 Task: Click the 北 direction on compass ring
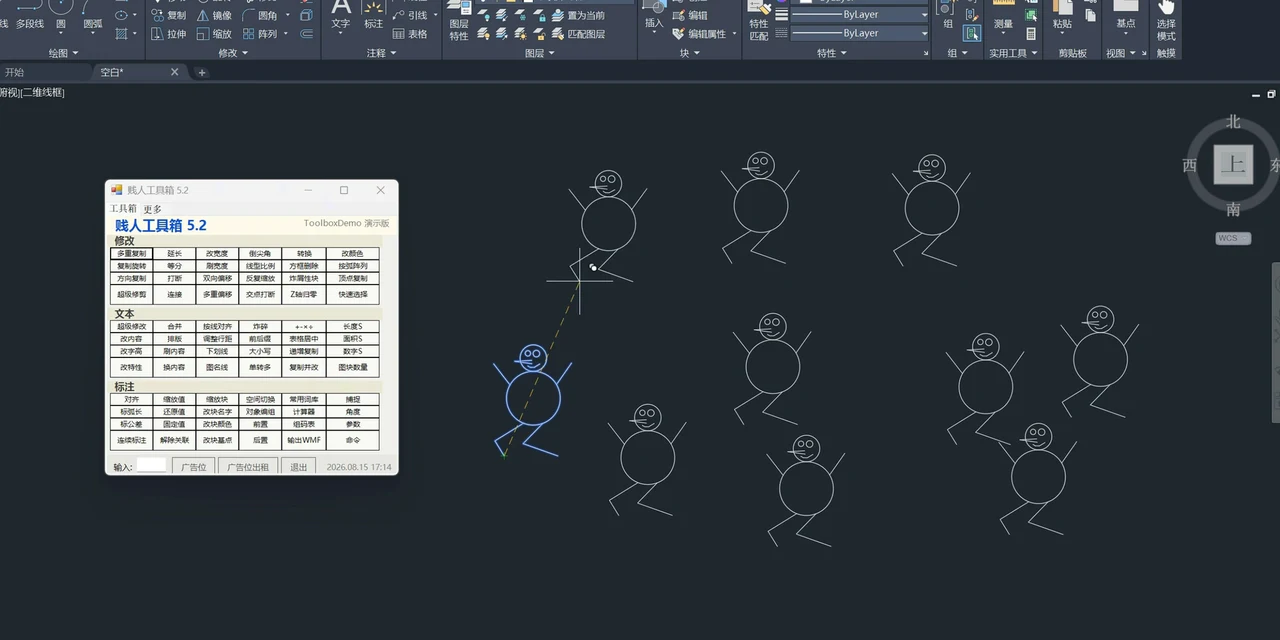[x=1233, y=122]
